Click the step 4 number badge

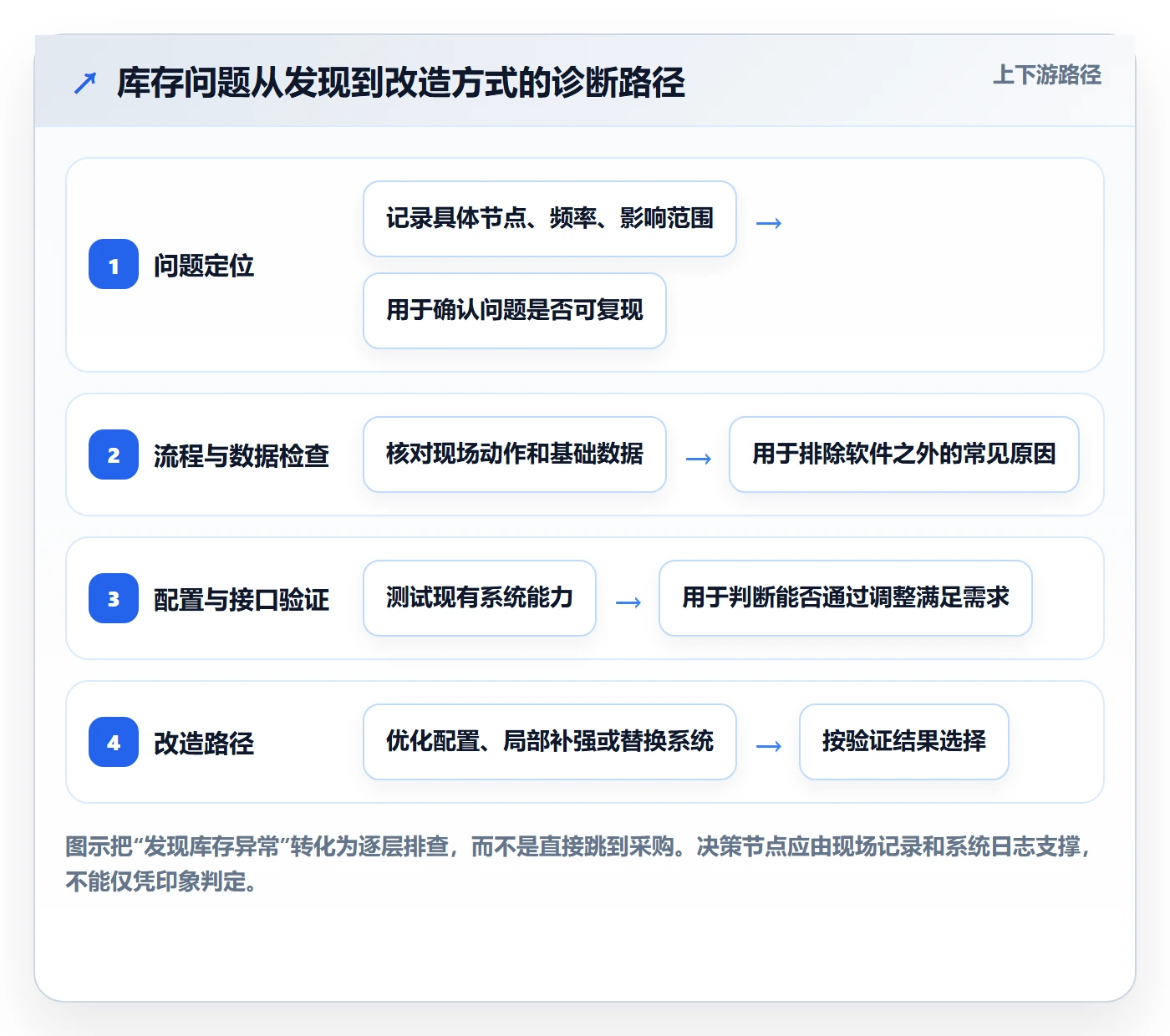[114, 742]
